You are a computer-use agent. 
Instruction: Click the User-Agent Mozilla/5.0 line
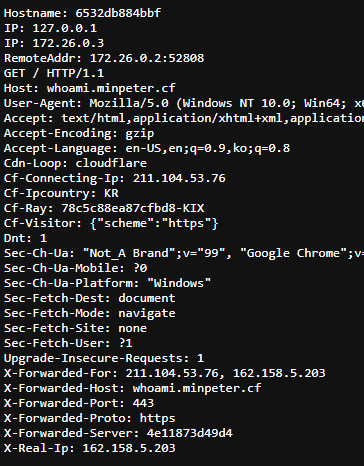(x=184, y=103)
